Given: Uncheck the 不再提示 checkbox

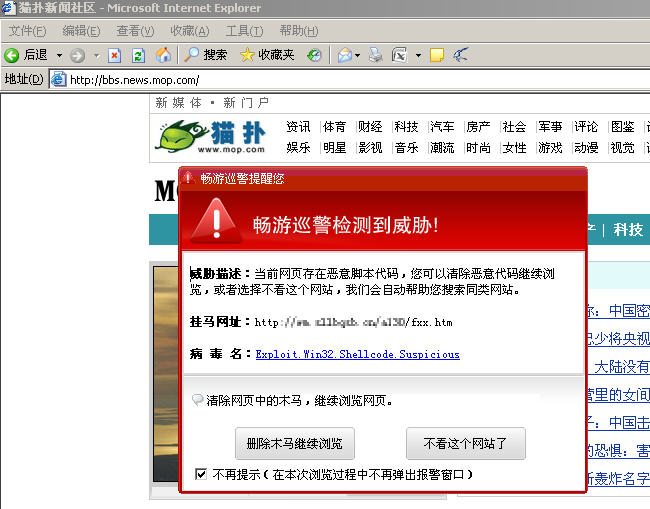Looking at the screenshot, I should [x=201, y=474].
